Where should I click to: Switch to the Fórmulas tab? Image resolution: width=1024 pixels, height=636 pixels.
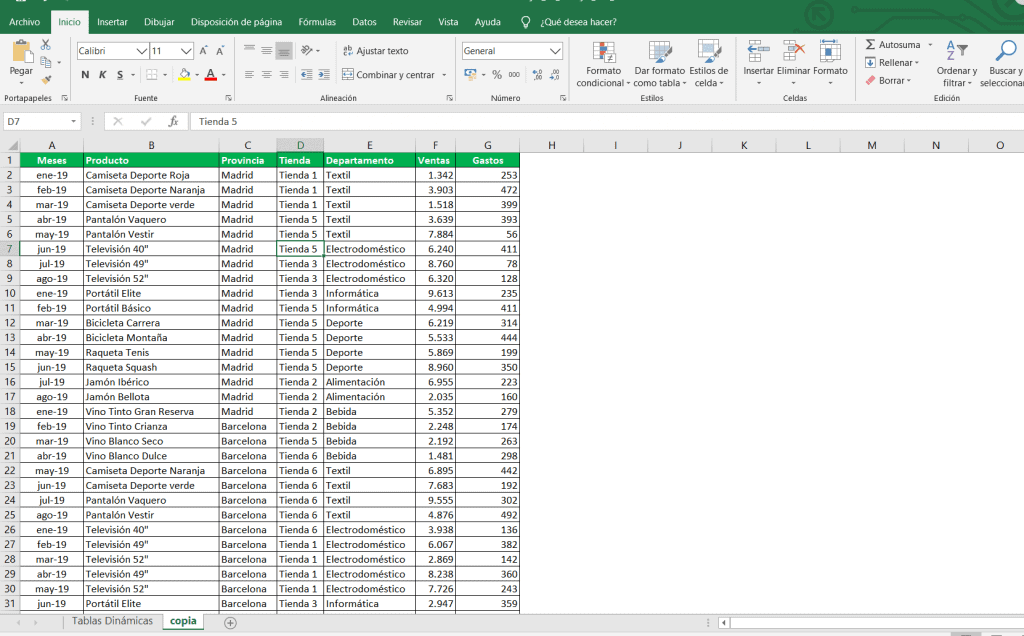tap(317, 22)
